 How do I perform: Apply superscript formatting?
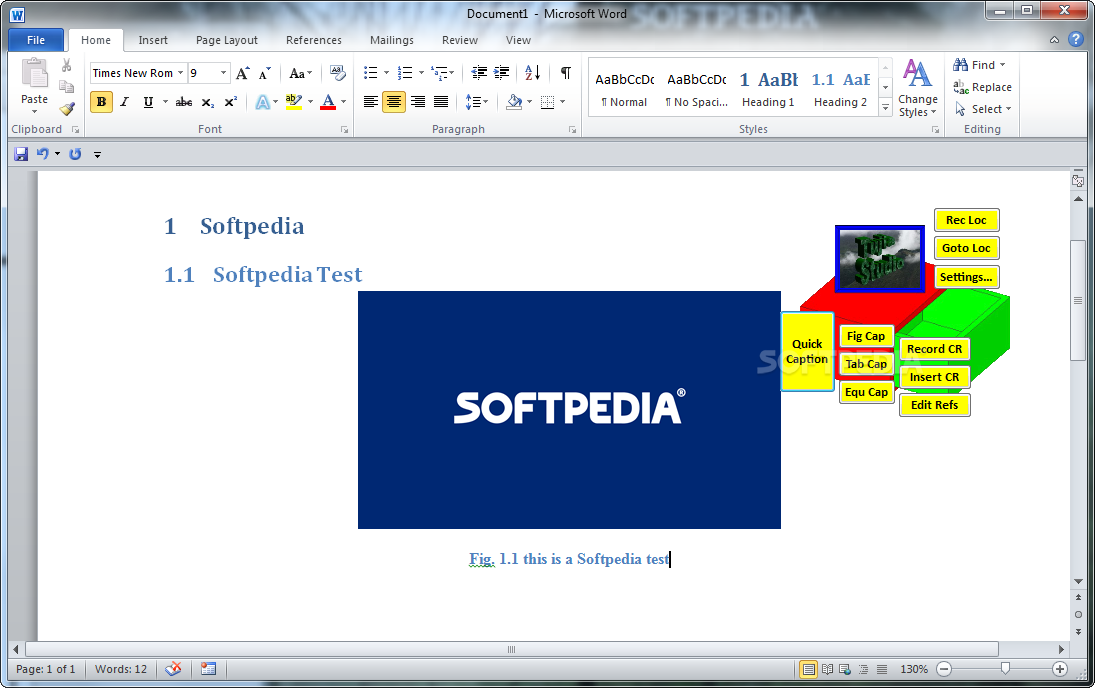pyautogui.click(x=230, y=102)
